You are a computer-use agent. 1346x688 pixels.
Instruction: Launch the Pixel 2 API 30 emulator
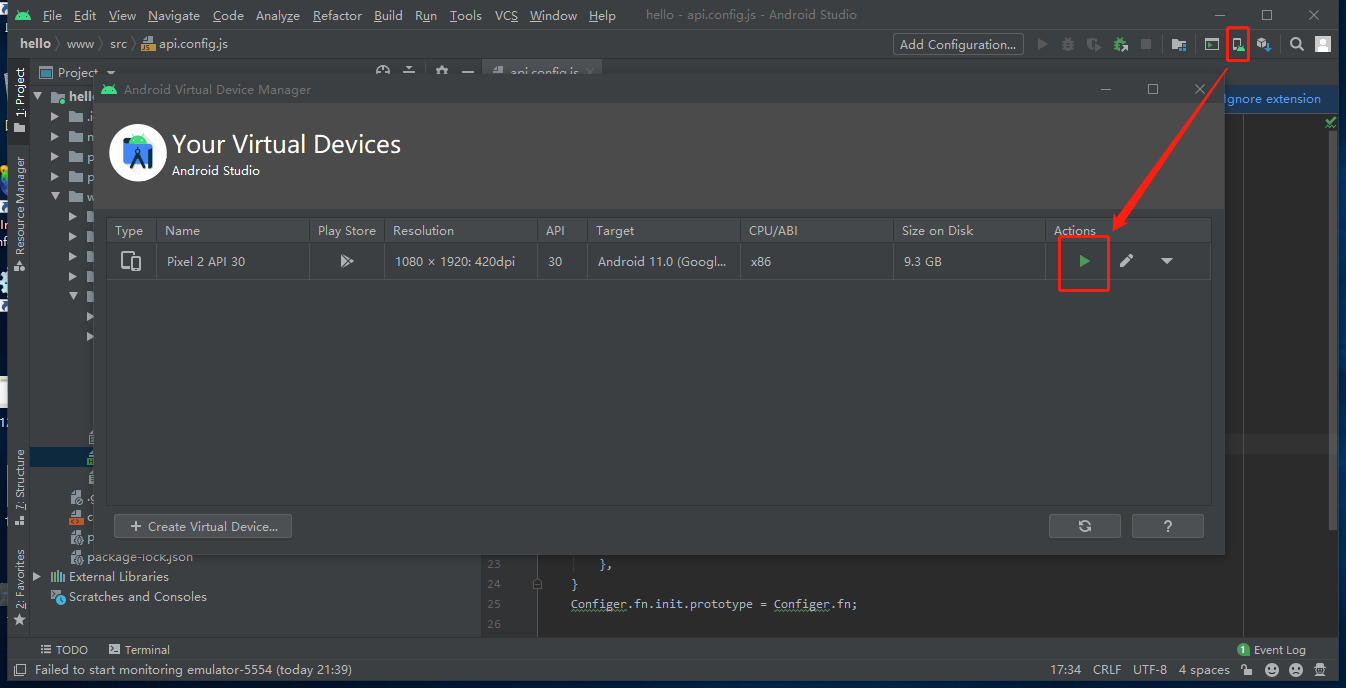point(1084,261)
